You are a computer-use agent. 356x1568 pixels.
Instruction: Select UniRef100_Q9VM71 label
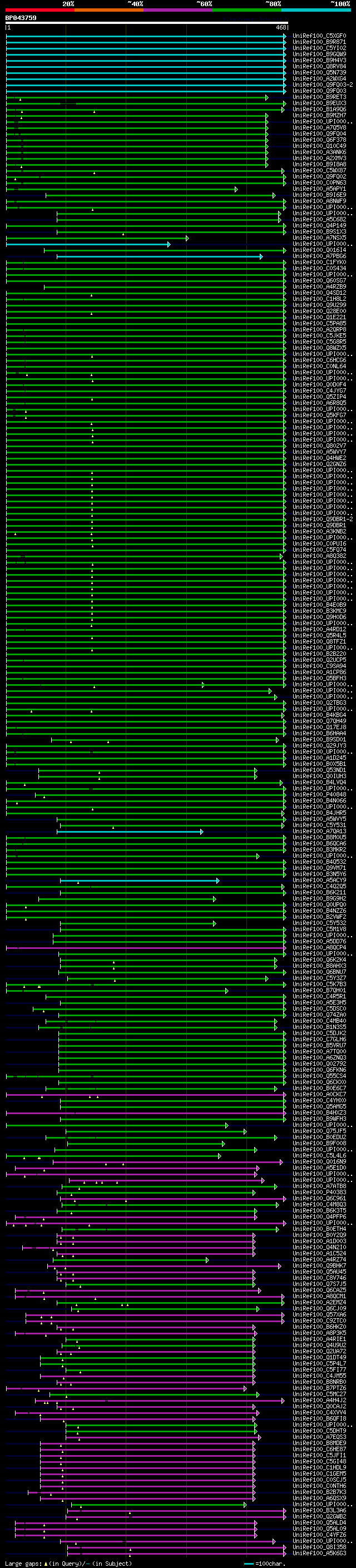coord(319,868)
